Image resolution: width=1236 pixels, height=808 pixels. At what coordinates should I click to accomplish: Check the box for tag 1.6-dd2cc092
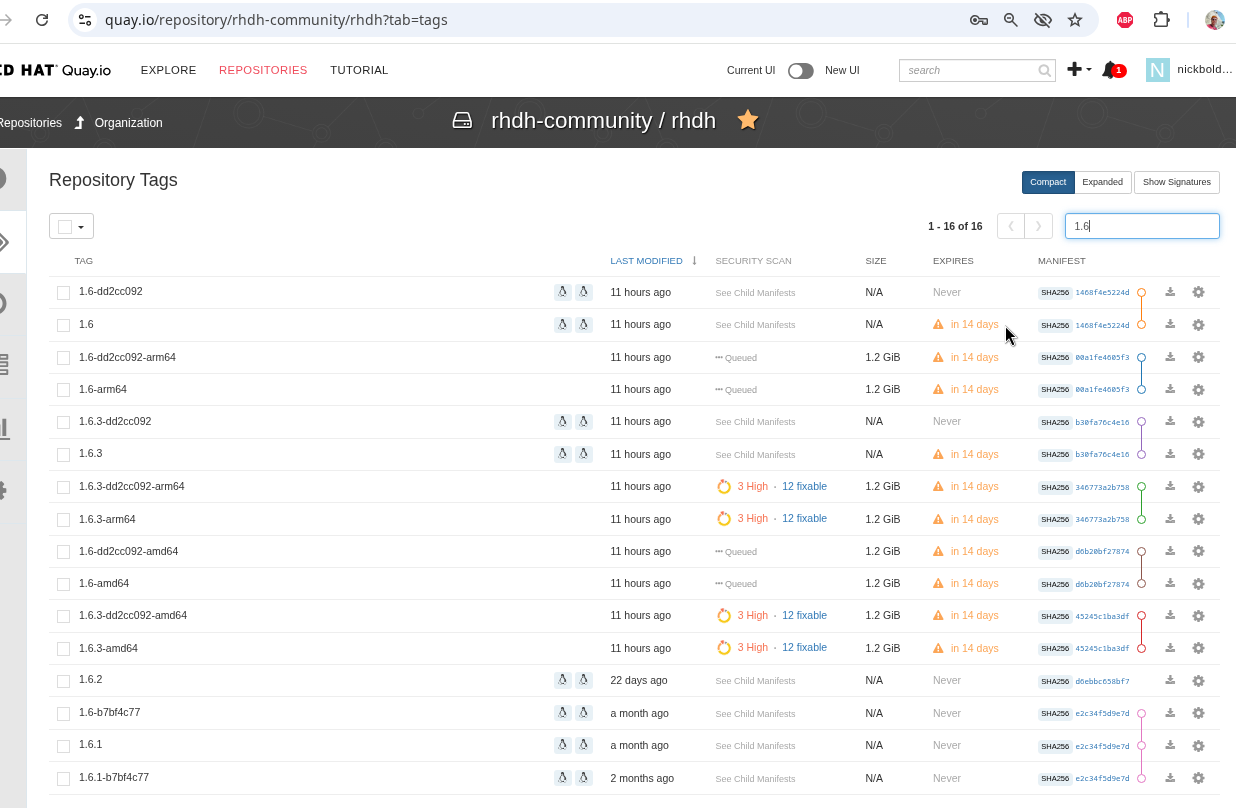[63, 292]
